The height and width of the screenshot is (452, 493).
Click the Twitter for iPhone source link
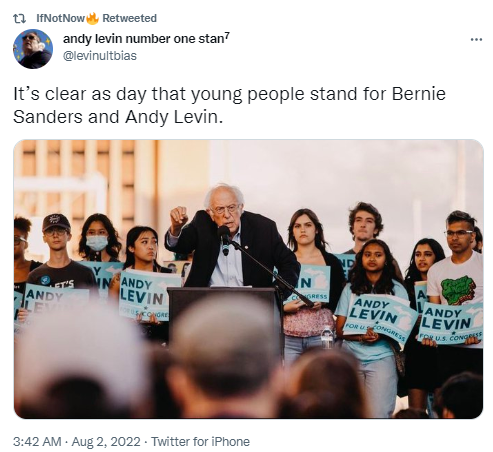pyautogui.click(x=200, y=441)
